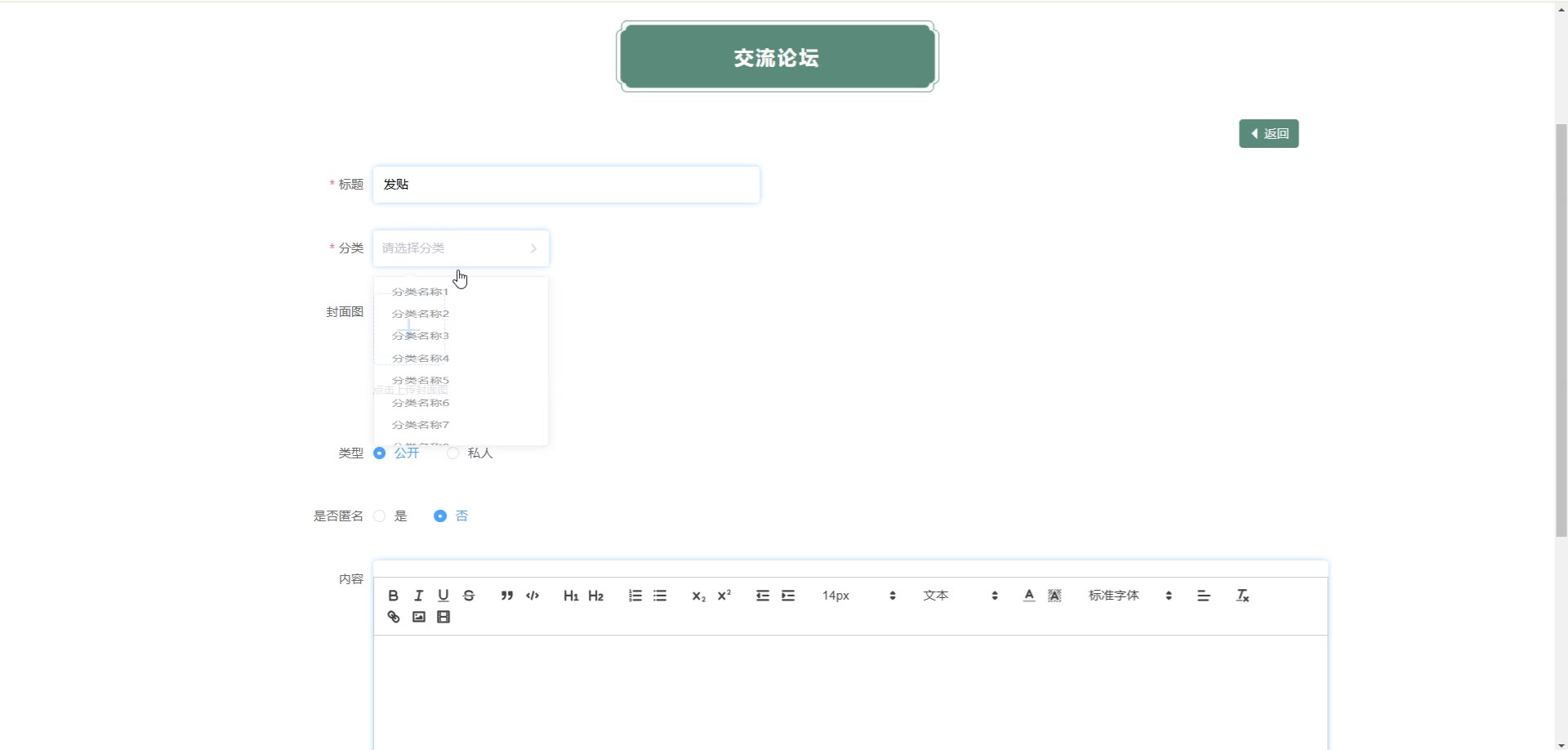1568x750 pixels.
Task: Toggle bold formatting in editor
Action: [x=393, y=596]
